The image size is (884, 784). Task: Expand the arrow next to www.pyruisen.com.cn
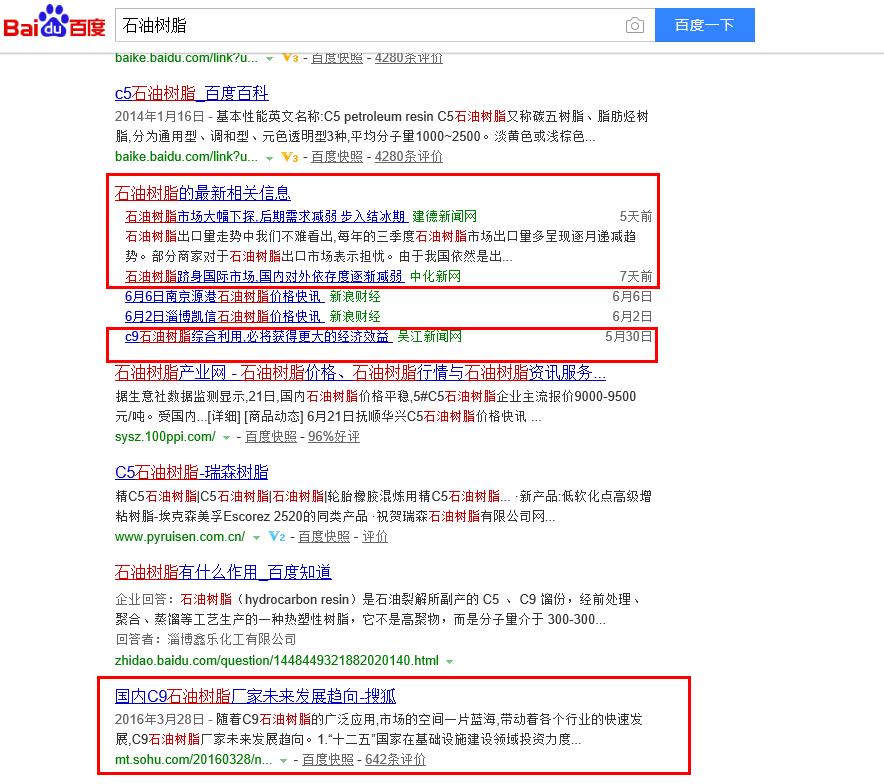tap(257, 538)
